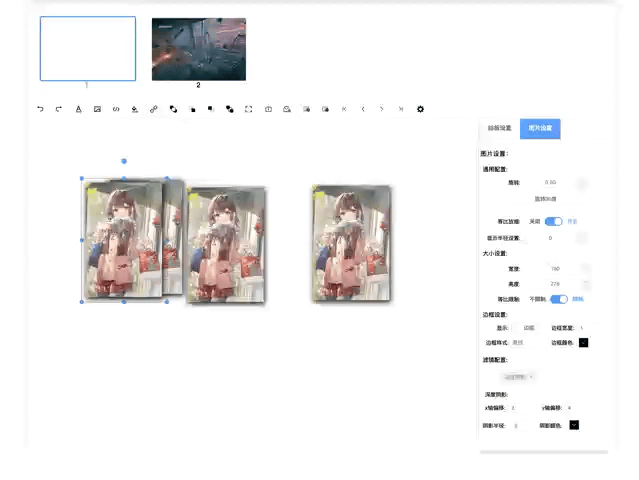Select the rightmost girl image on canvas

[352, 244]
